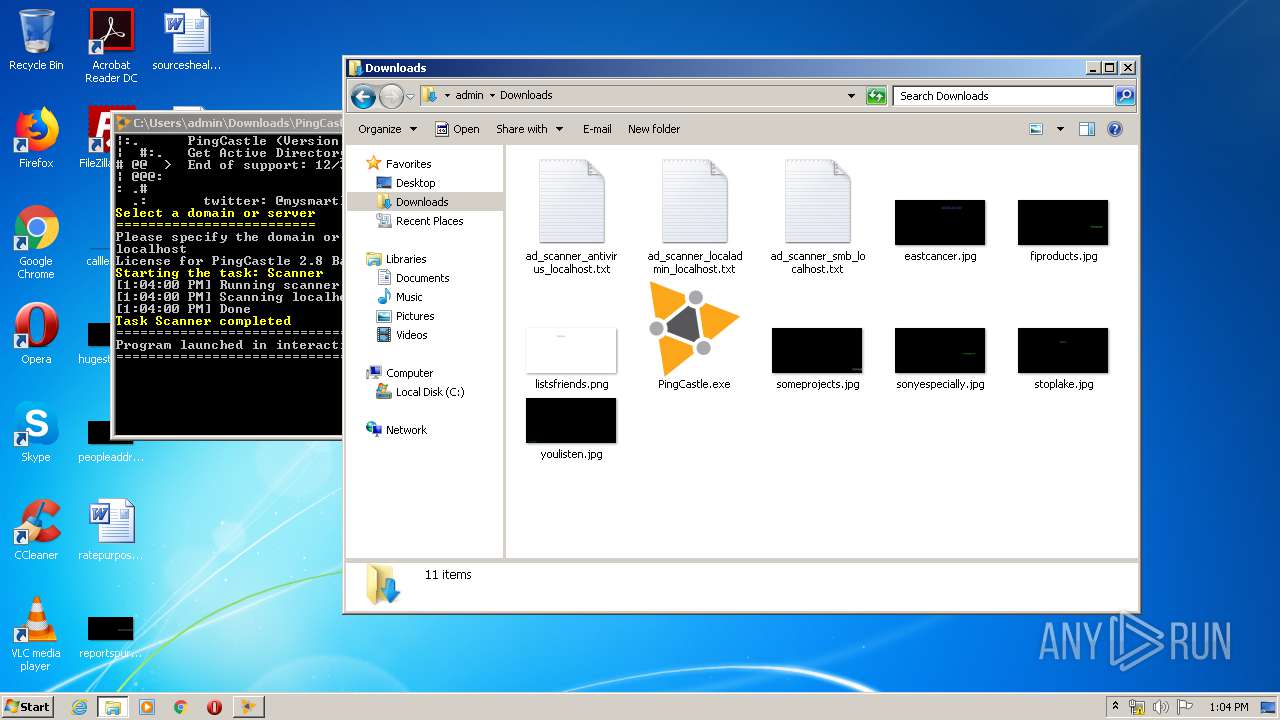
Task: Select Network in navigation pane
Action: click(x=406, y=430)
